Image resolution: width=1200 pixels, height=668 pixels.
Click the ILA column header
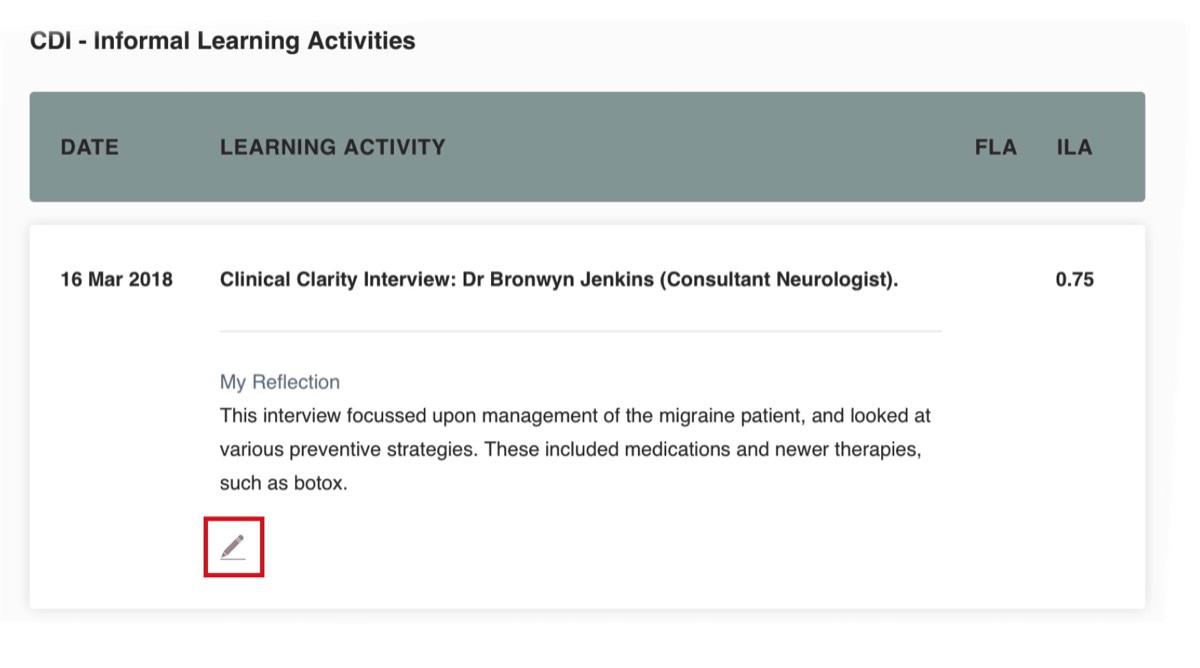point(1074,147)
